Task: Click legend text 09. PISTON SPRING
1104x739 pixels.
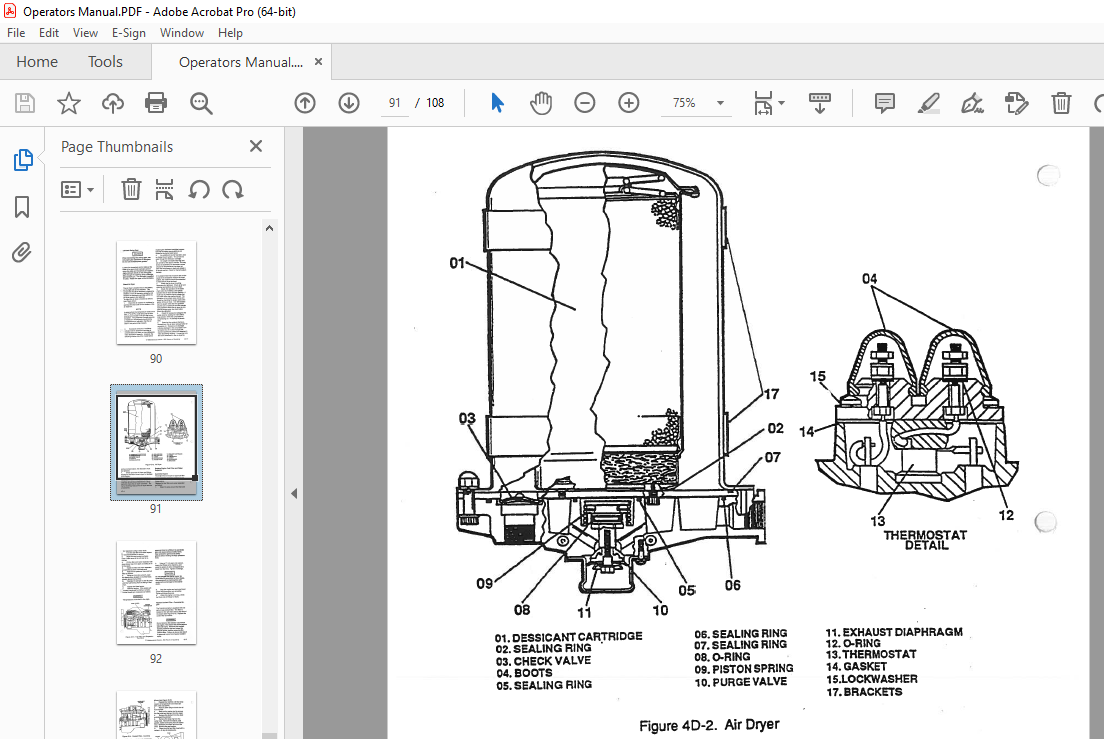Action: tap(744, 669)
